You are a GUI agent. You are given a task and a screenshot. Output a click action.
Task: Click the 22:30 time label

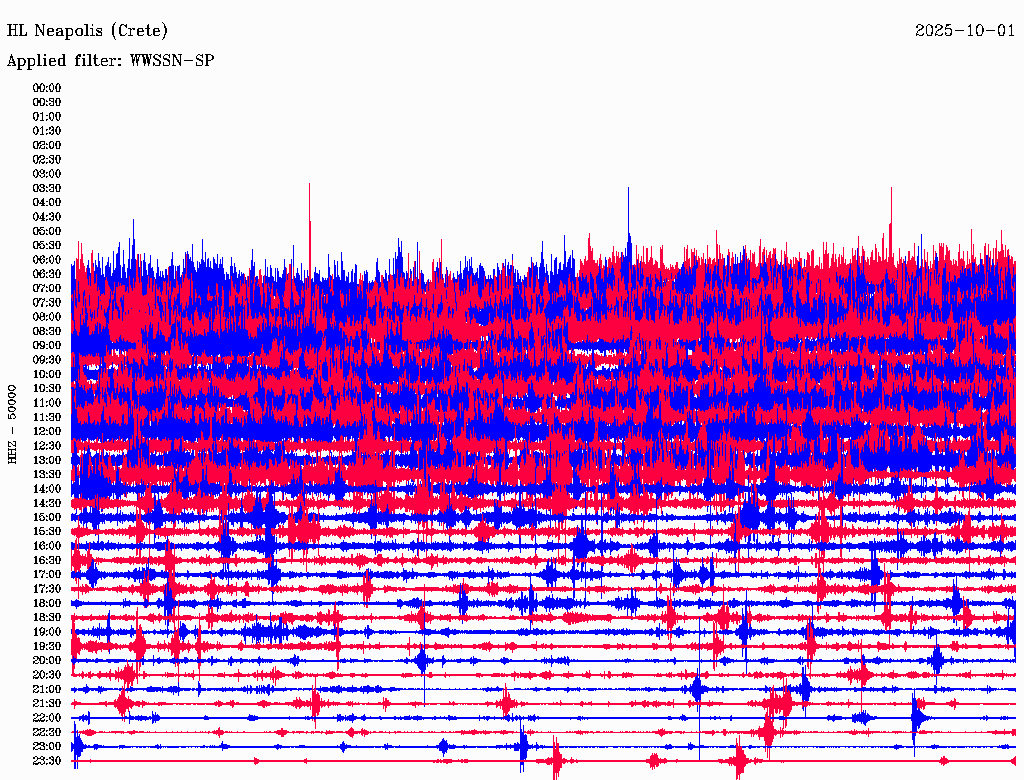(x=47, y=732)
